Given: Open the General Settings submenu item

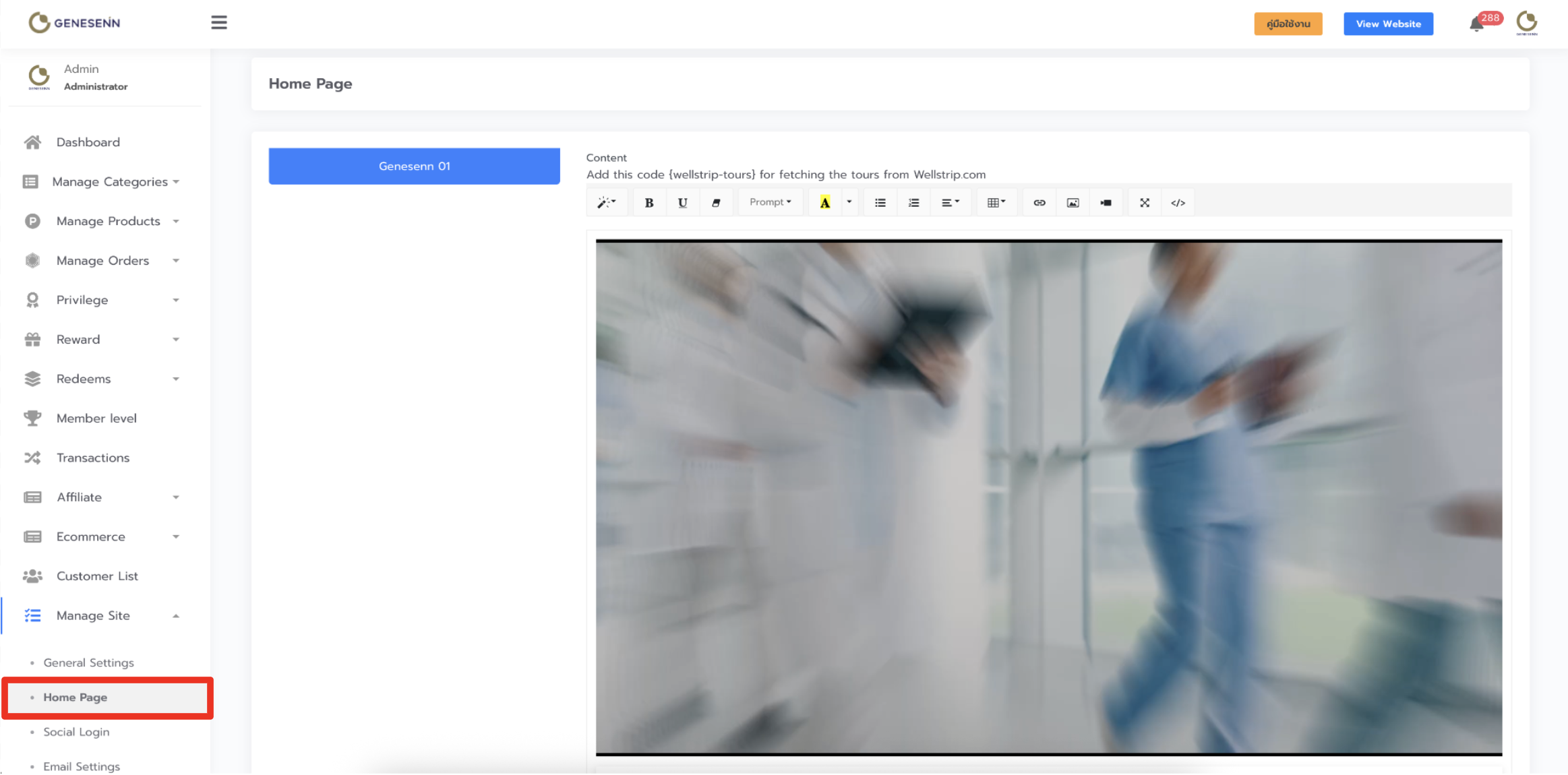Looking at the screenshot, I should click(88, 662).
